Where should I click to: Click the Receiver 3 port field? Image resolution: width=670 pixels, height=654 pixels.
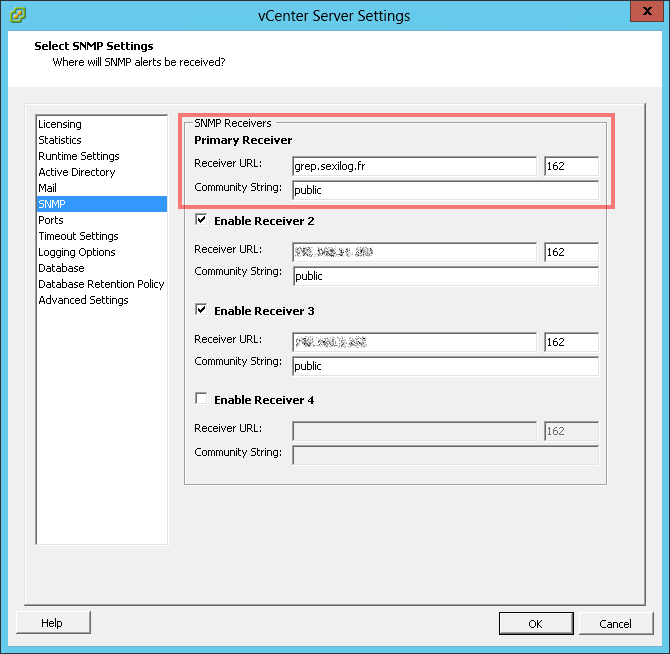coord(571,342)
